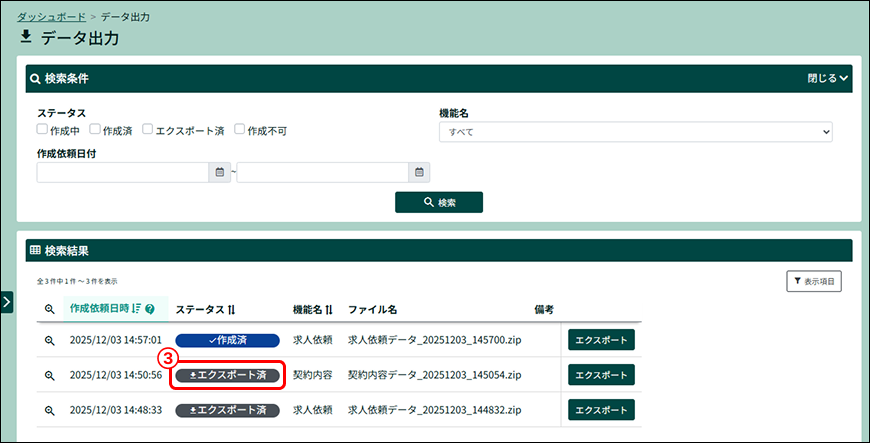Check the 作成不可 status checkbox
This screenshot has height=443, width=870.
240,129
